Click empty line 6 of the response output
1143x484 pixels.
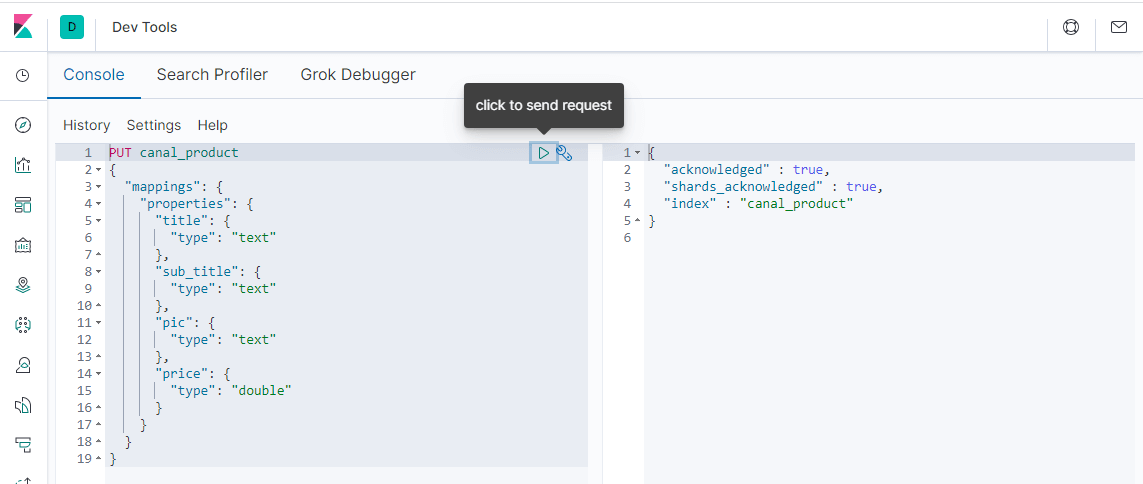(889, 238)
